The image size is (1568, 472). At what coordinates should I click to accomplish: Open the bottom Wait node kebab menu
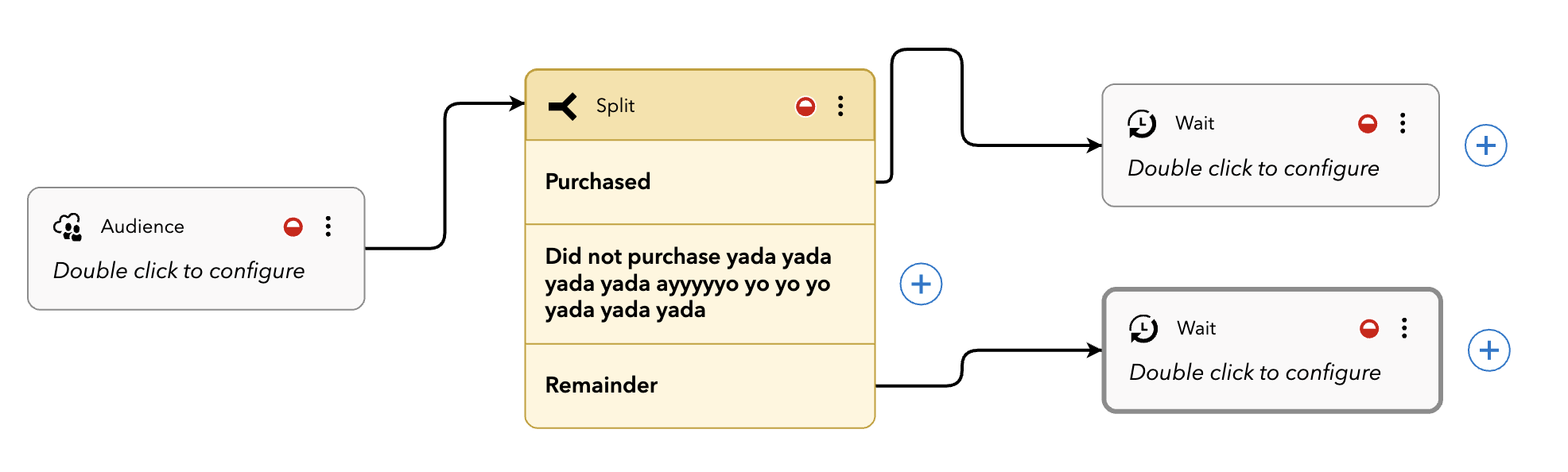click(x=1404, y=328)
